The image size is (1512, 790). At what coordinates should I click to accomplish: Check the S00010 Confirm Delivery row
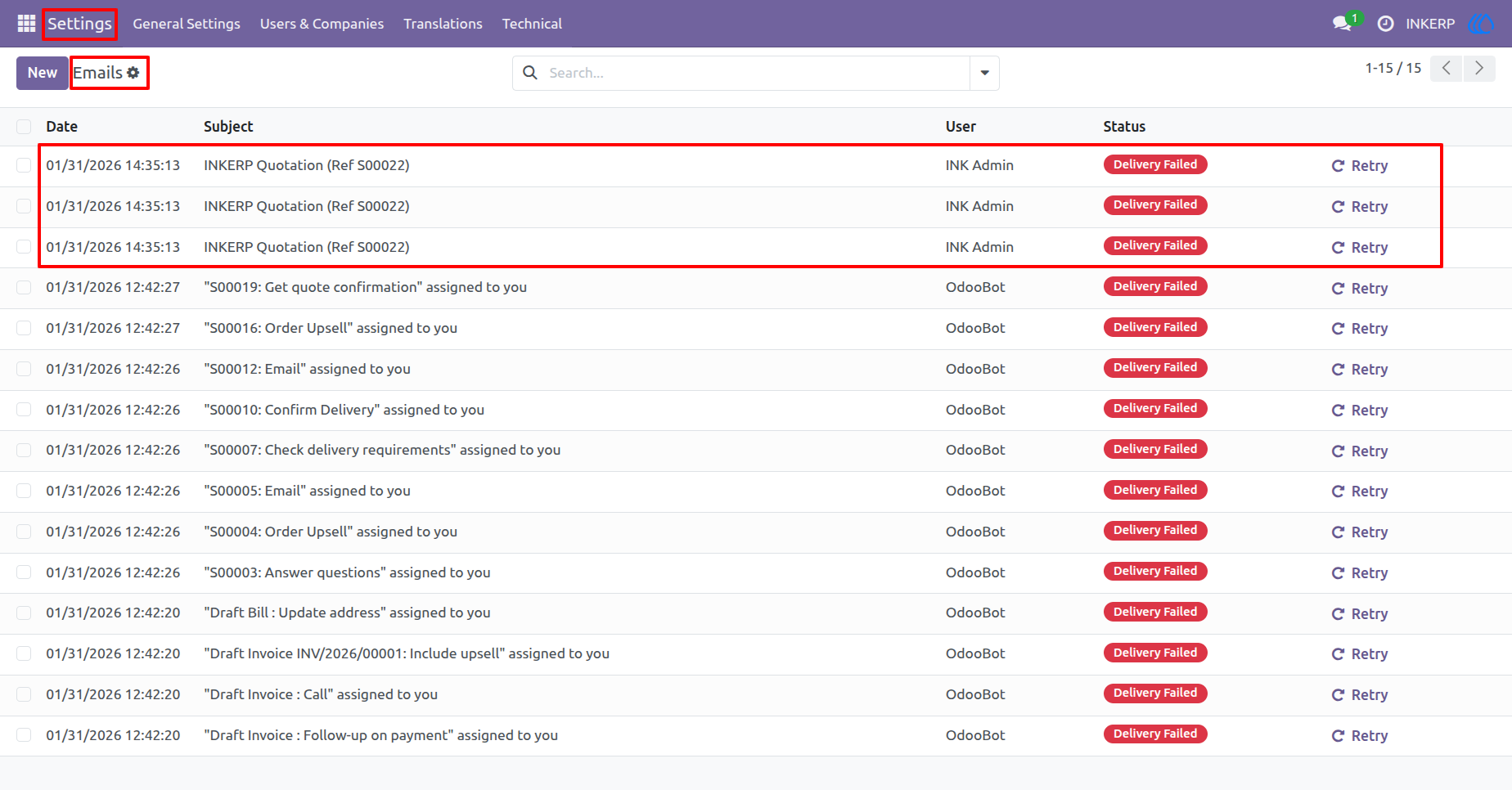click(24, 410)
